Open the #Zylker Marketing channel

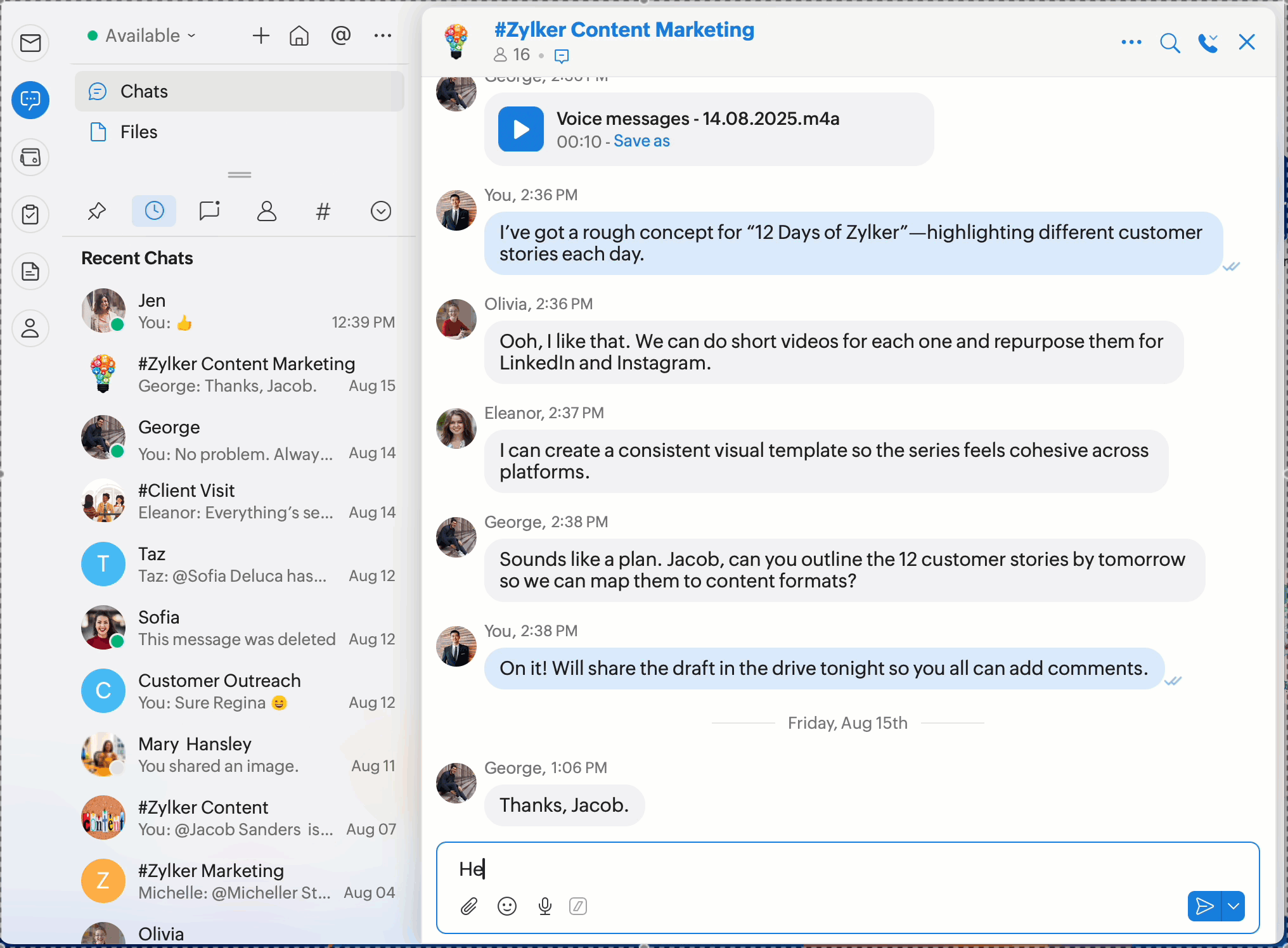tap(240, 881)
